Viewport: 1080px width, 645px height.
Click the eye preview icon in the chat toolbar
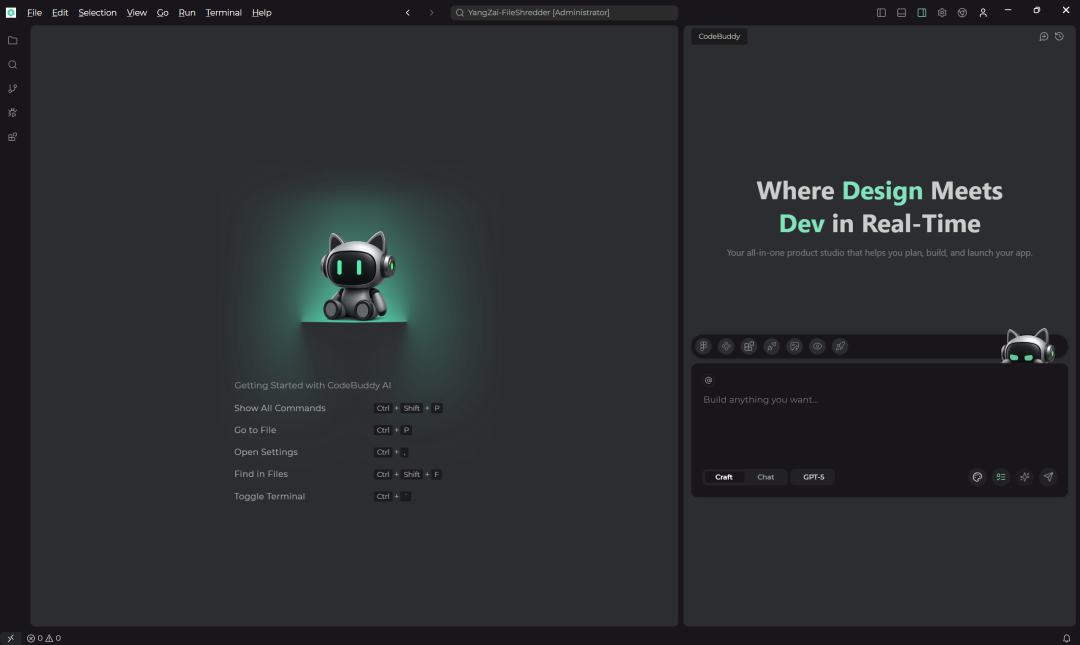point(817,347)
